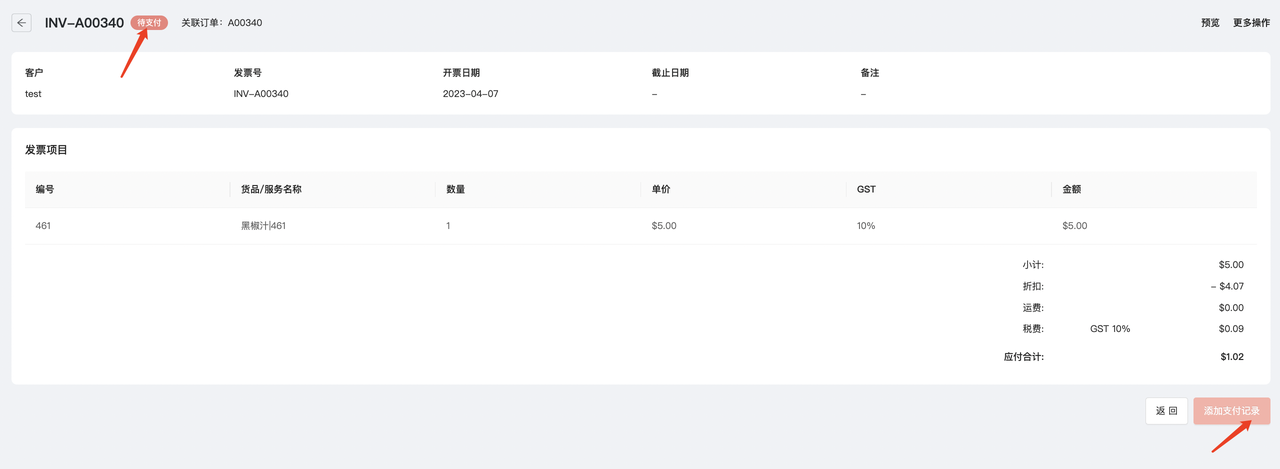Click 发票项目 section heading
Image resolution: width=1280 pixels, height=469 pixels.
pyautogui.click(x=46, y=150)
